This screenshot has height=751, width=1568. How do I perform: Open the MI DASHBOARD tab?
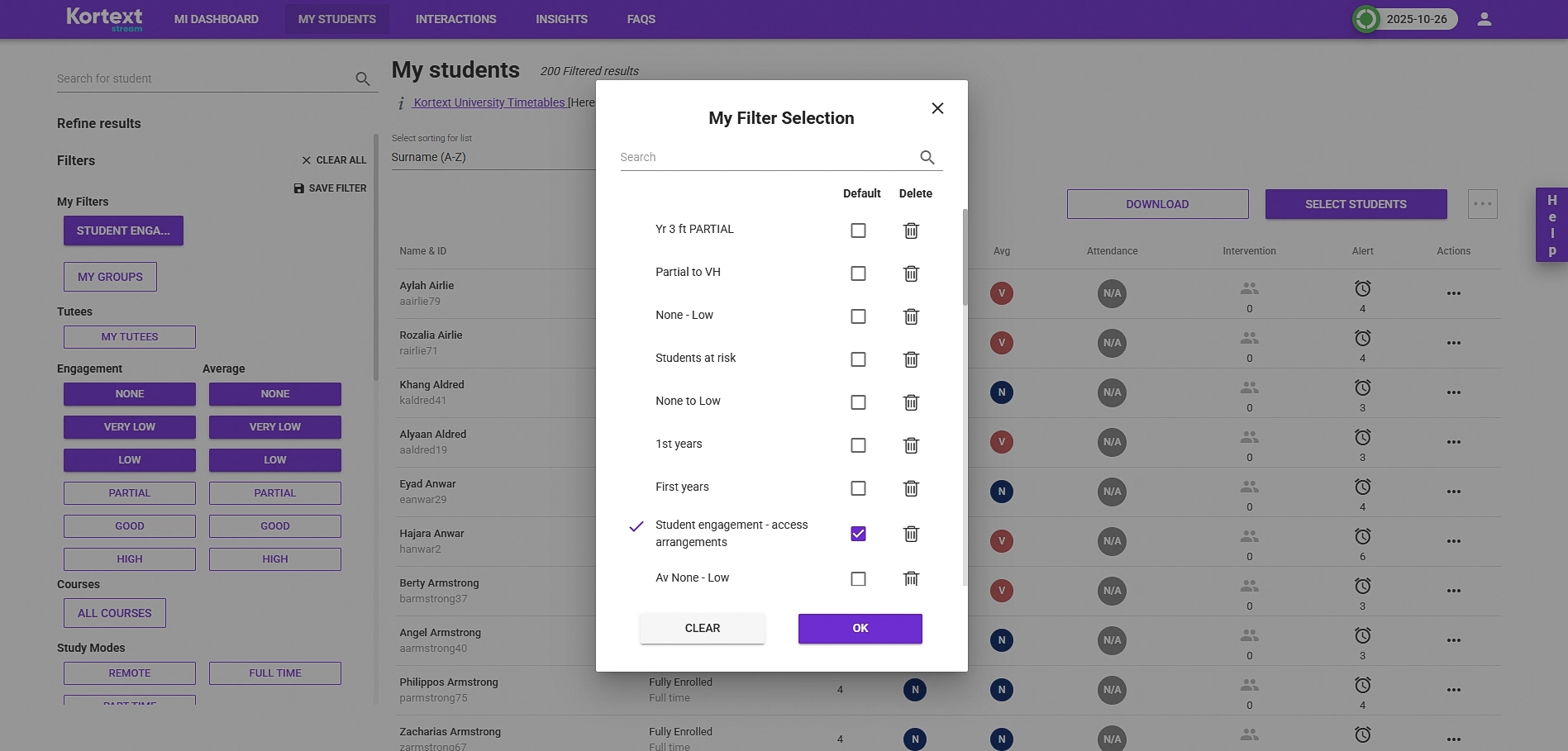coord(215,18)
